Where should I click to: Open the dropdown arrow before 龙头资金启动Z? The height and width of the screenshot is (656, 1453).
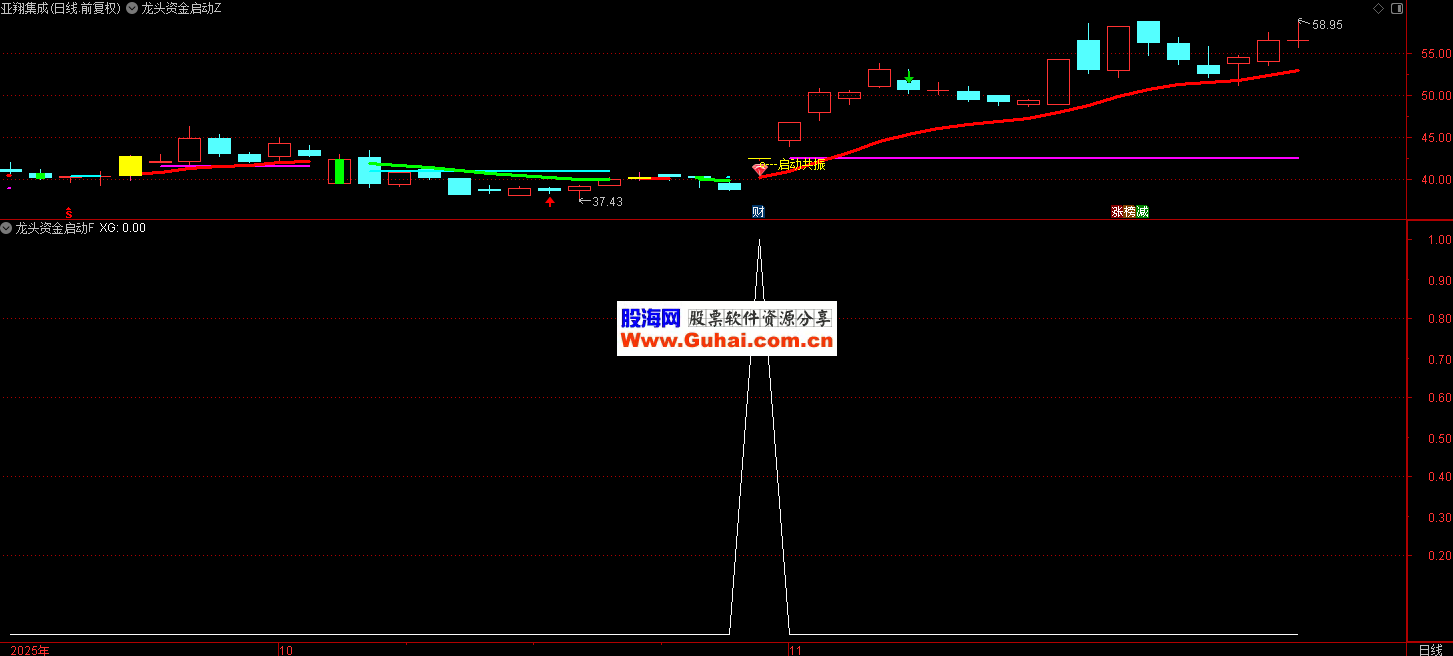[x=132, y=8]
